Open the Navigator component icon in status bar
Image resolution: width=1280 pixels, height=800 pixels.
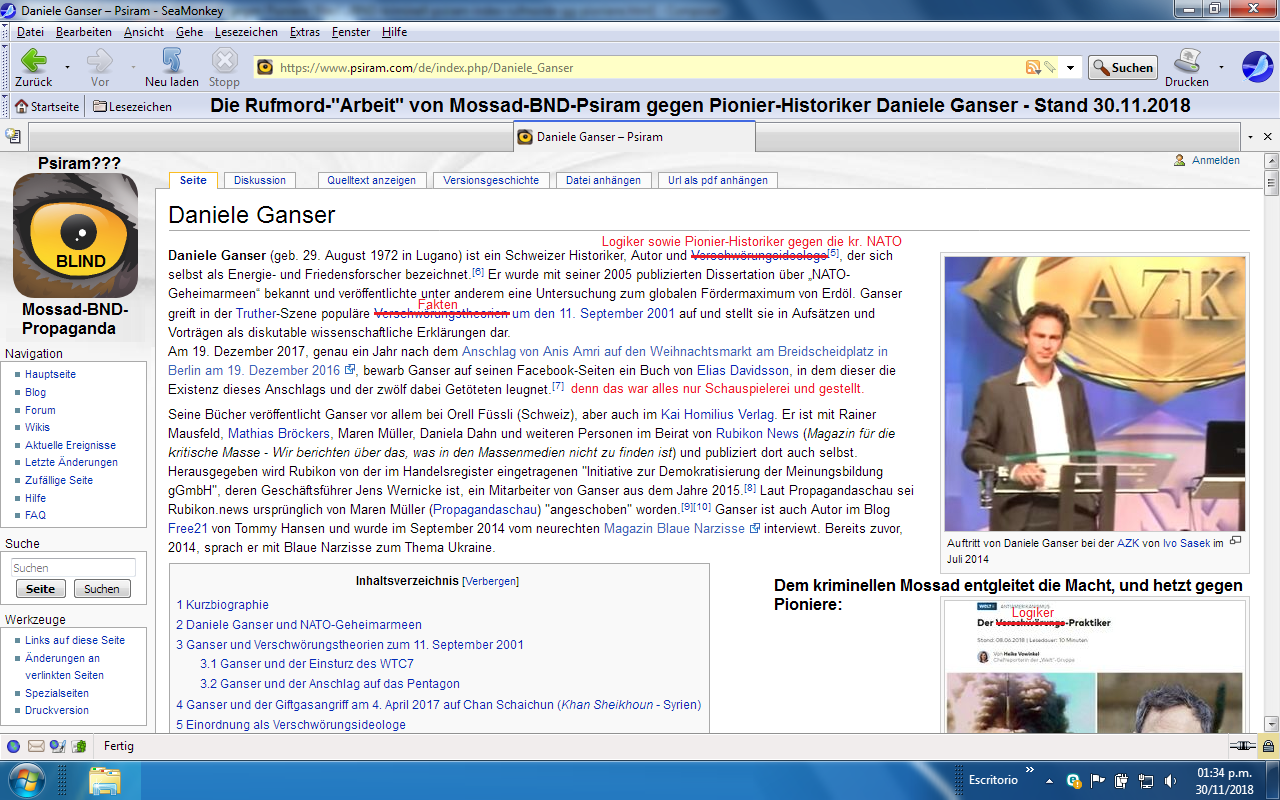[14, 746]
